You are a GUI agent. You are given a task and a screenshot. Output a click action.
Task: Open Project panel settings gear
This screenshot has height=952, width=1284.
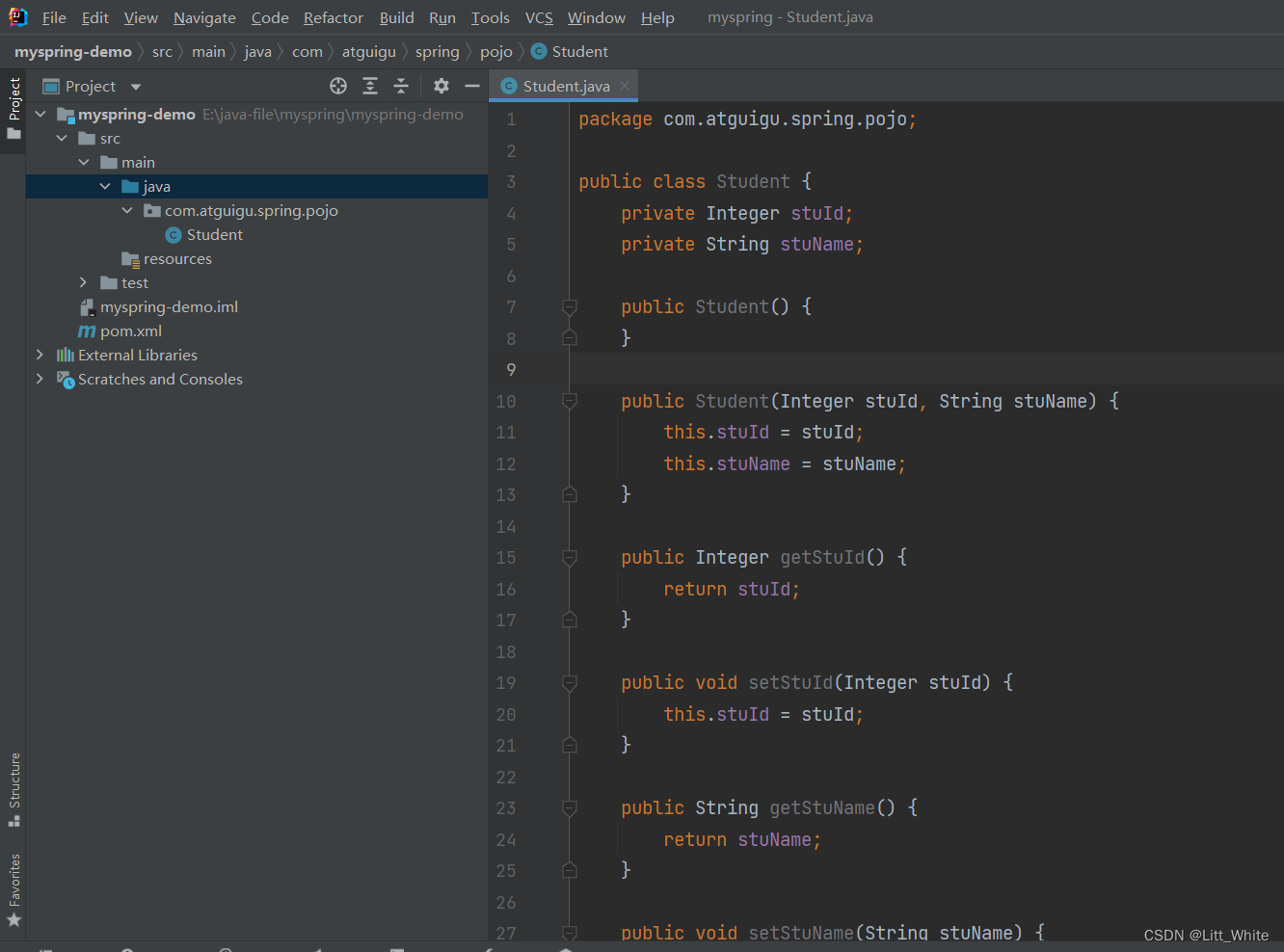[441, 87]
